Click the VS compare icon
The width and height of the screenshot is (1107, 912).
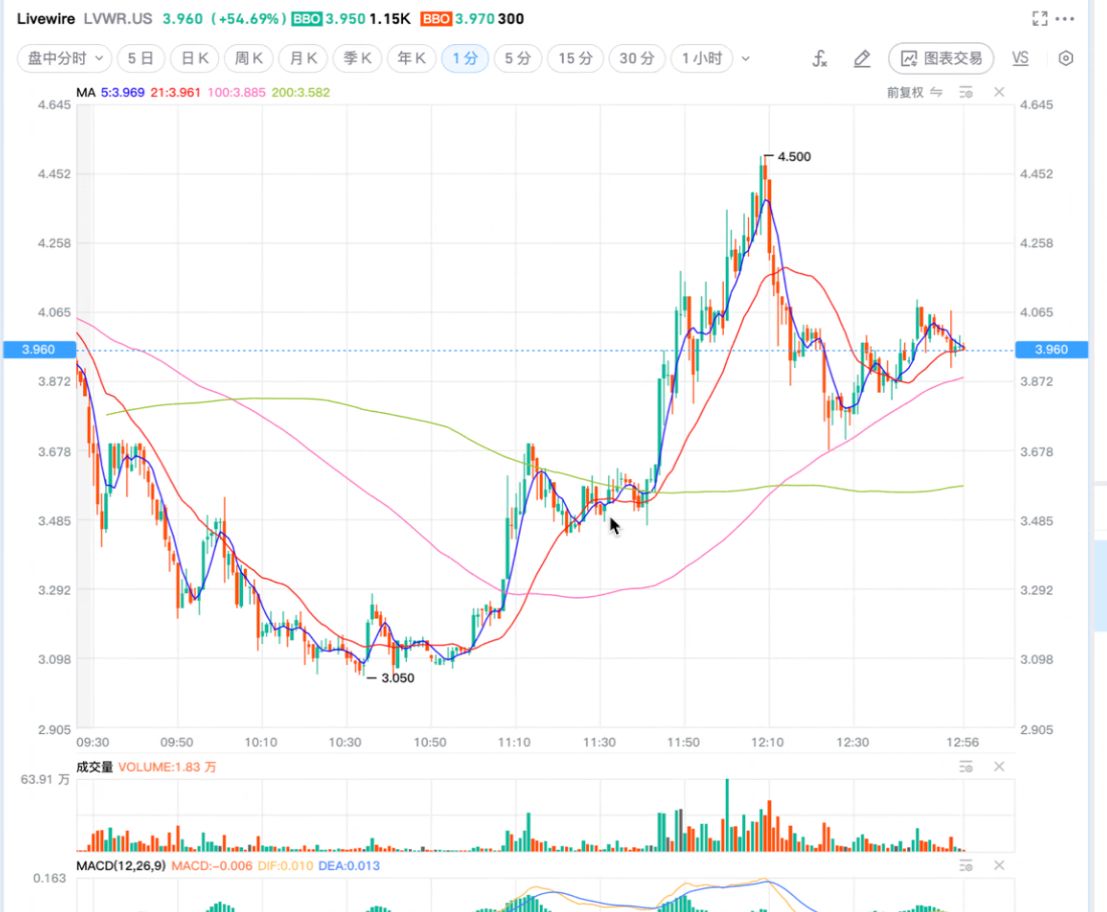[x=1020, y=59]
